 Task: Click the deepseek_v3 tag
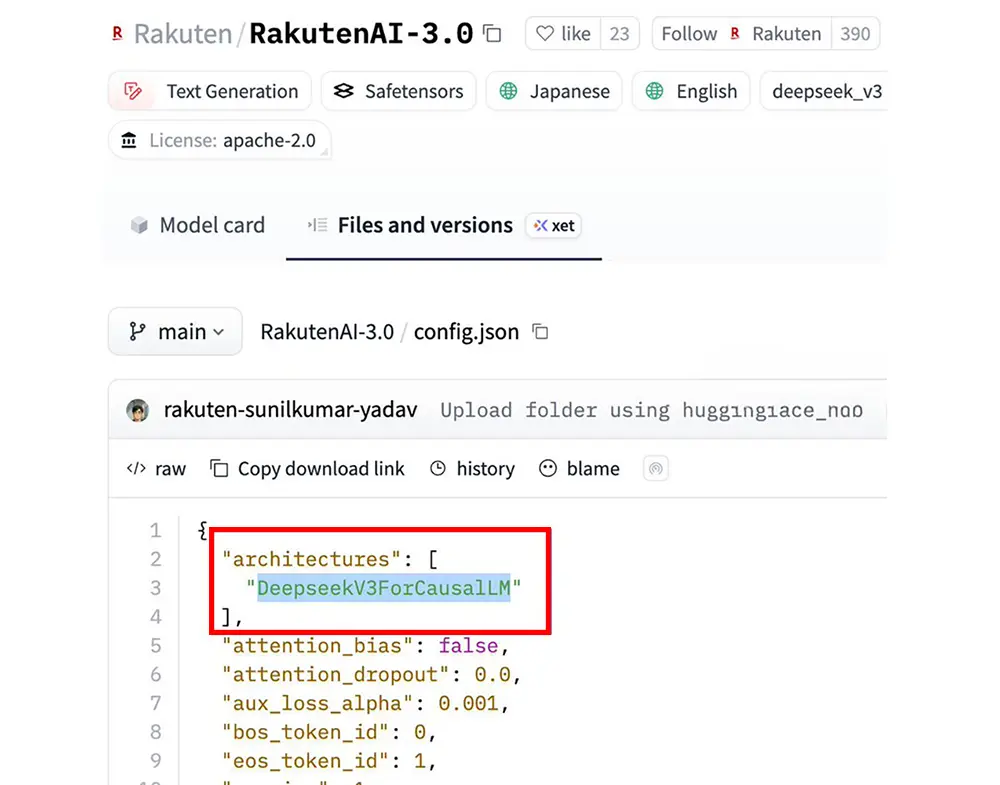coord(825,91)
